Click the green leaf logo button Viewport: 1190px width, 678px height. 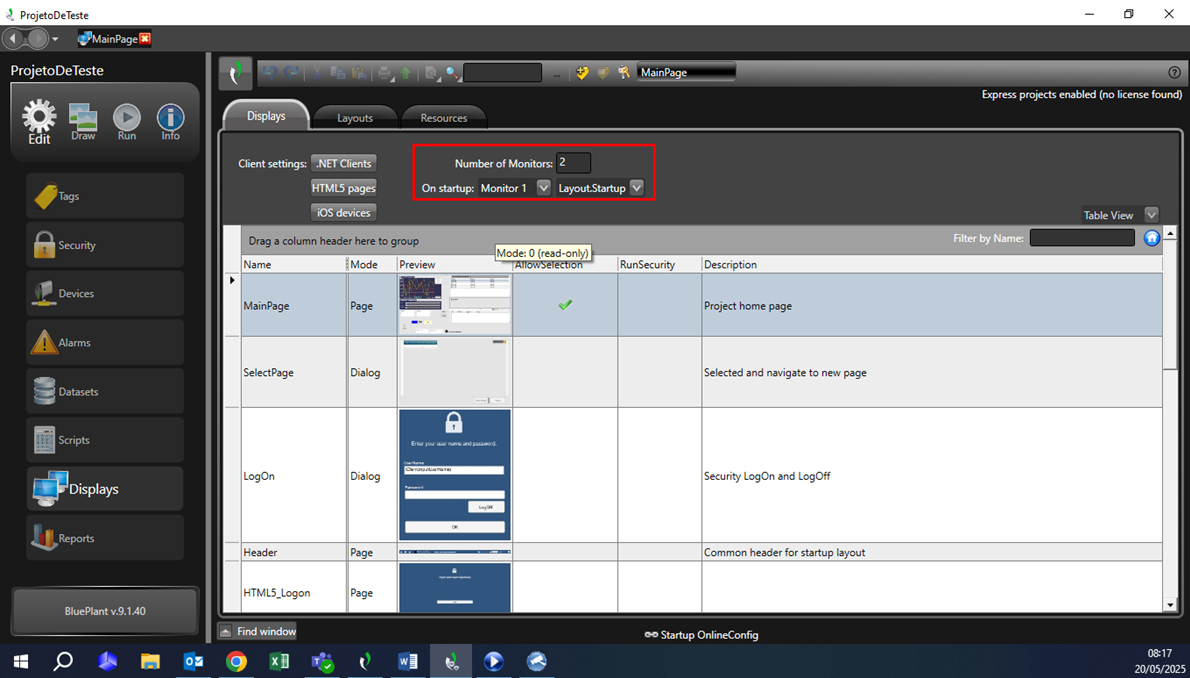click(236, 73)
